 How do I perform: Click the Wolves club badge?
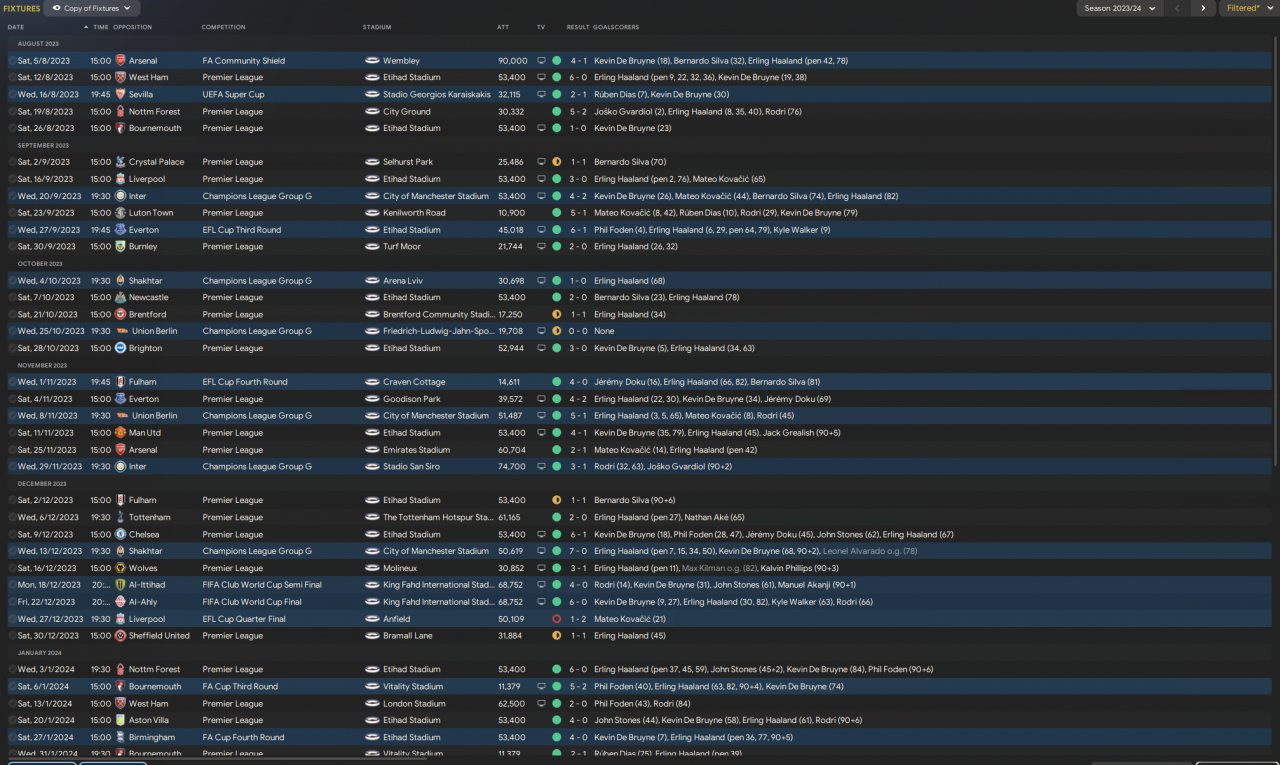pos(120,569)
